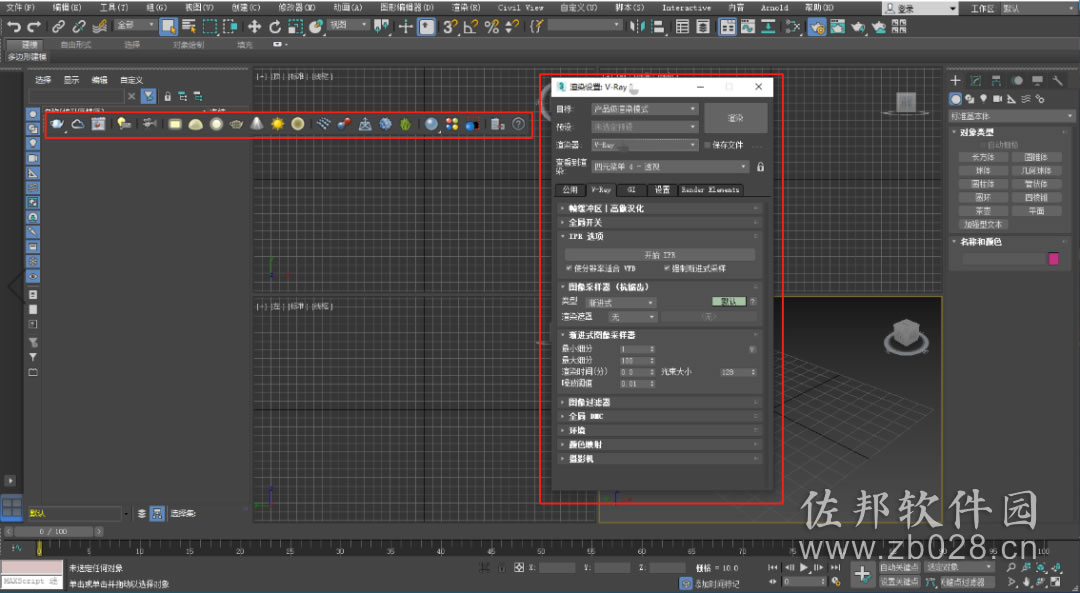Create a Sphere primitive button

[x=983, y=171]
